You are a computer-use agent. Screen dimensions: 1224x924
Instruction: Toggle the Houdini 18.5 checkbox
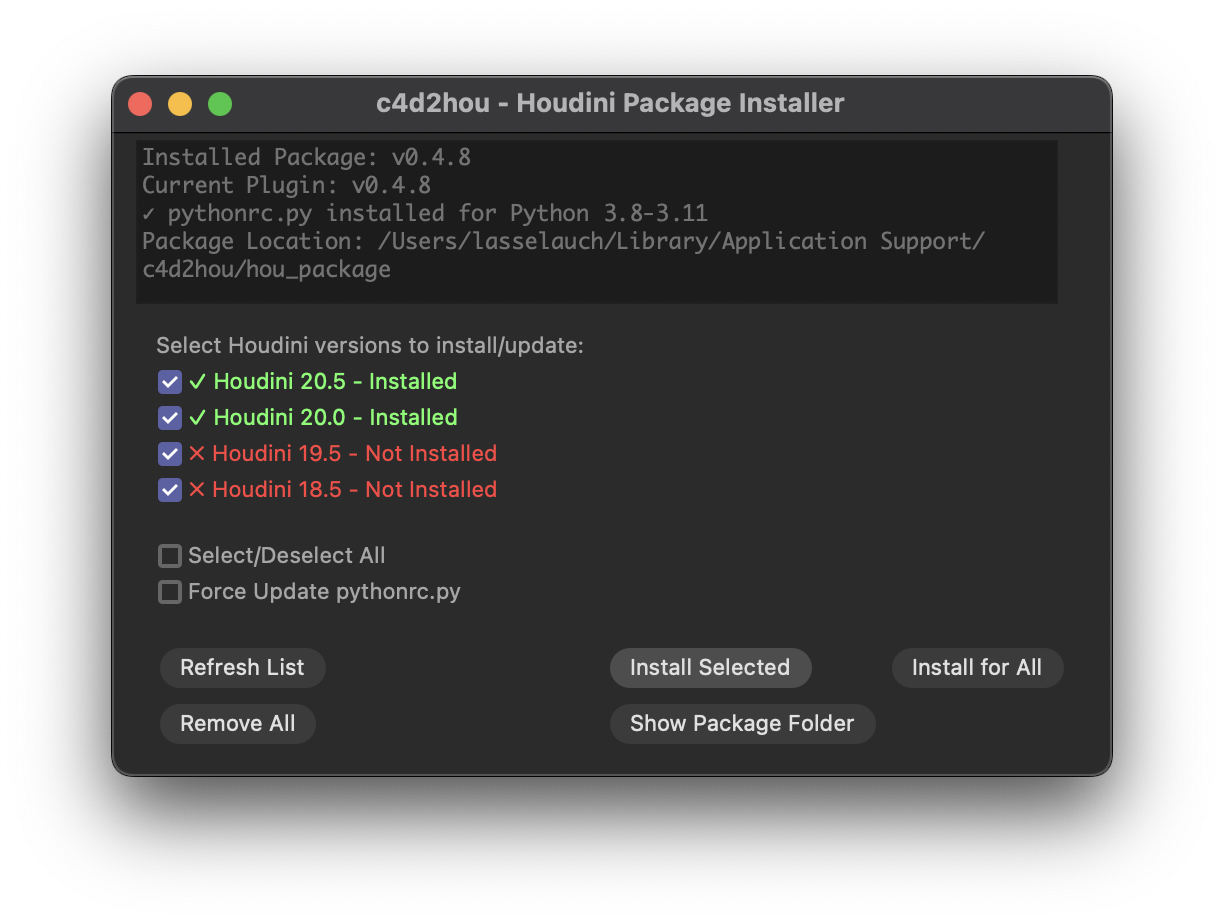tap(170, 490)
